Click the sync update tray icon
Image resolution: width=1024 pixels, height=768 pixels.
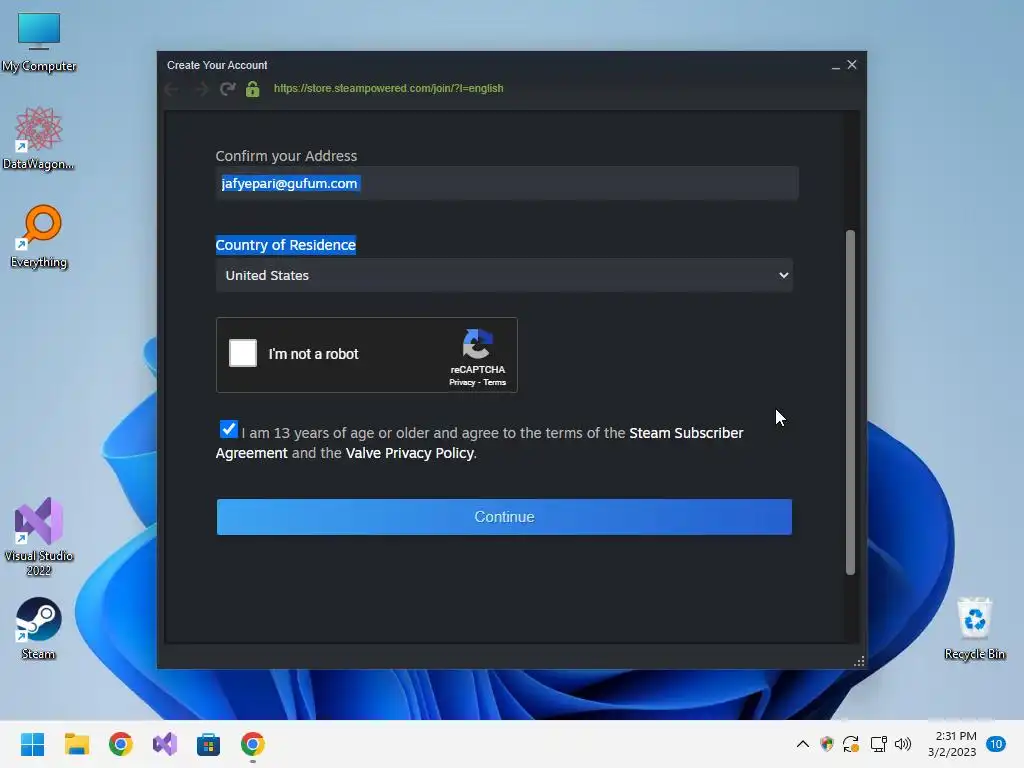point(851,744)
